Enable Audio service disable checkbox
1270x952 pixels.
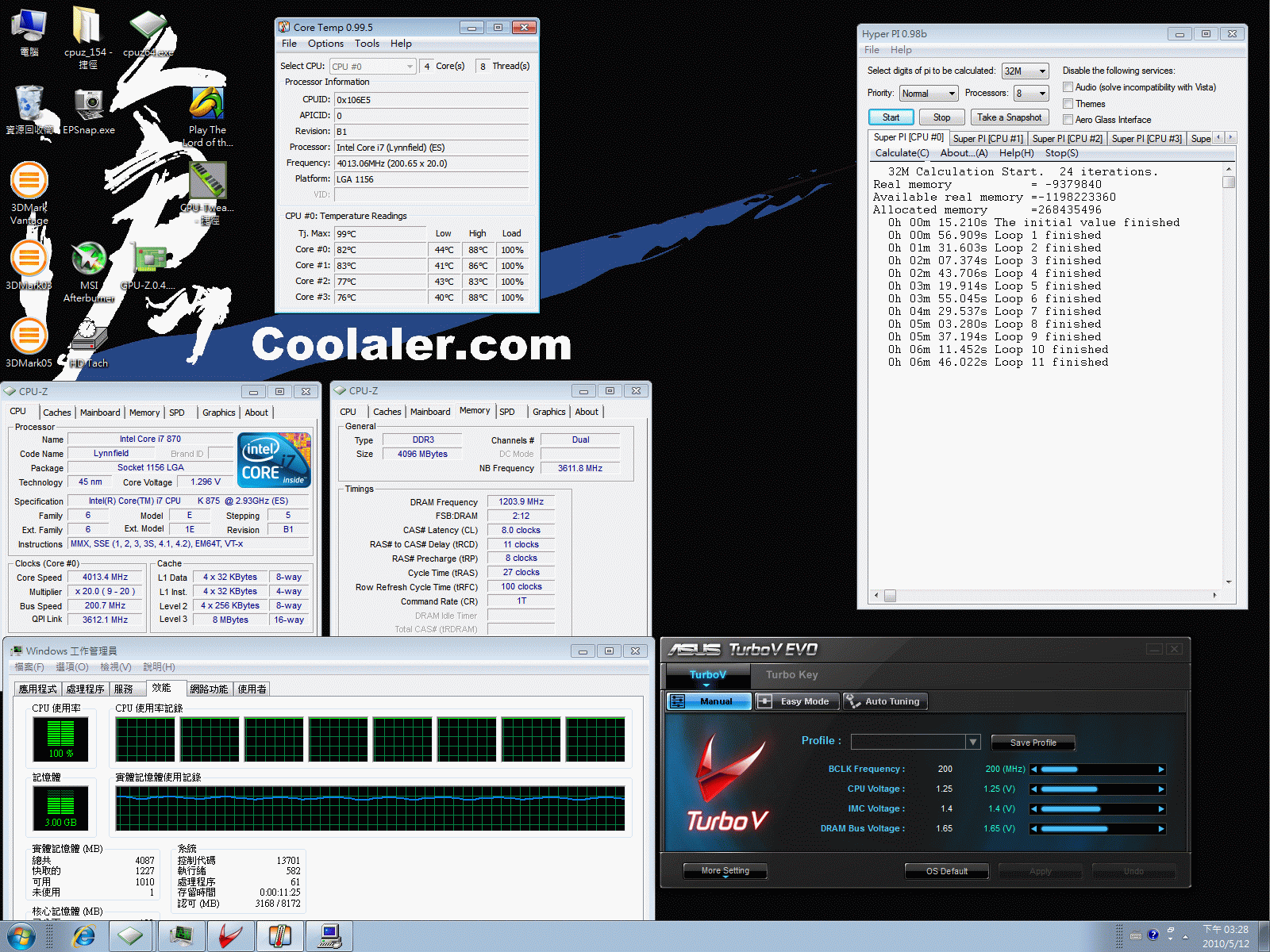point(1068,87)
